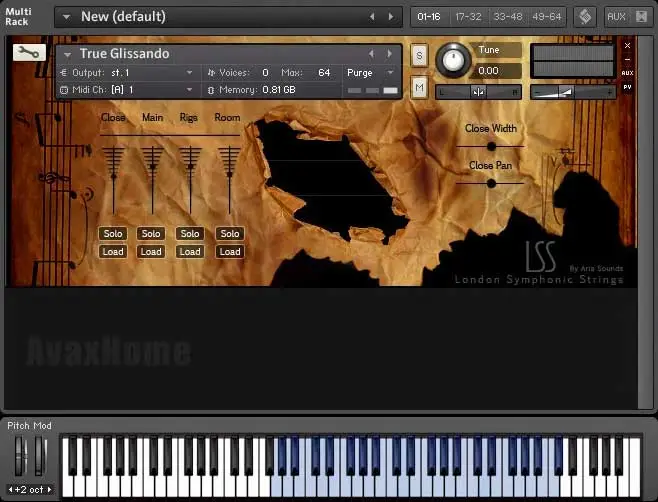Click the Voices icon
This screenshot has width=658, height=502.
point(211,73)
